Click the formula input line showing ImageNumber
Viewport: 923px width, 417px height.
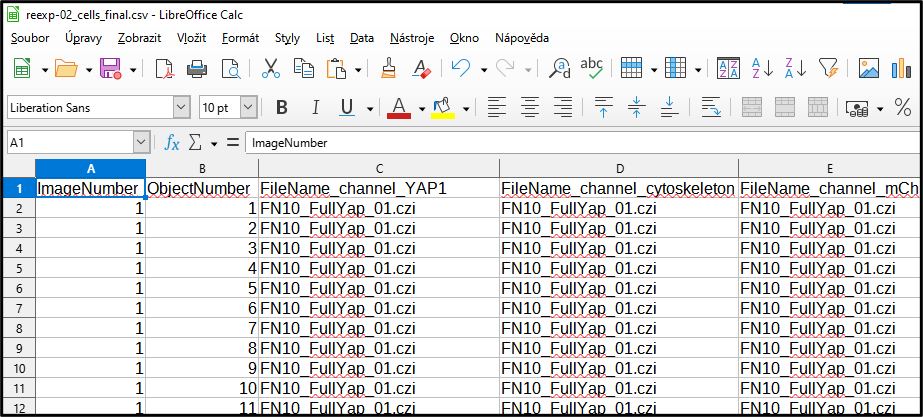(583, 143)
